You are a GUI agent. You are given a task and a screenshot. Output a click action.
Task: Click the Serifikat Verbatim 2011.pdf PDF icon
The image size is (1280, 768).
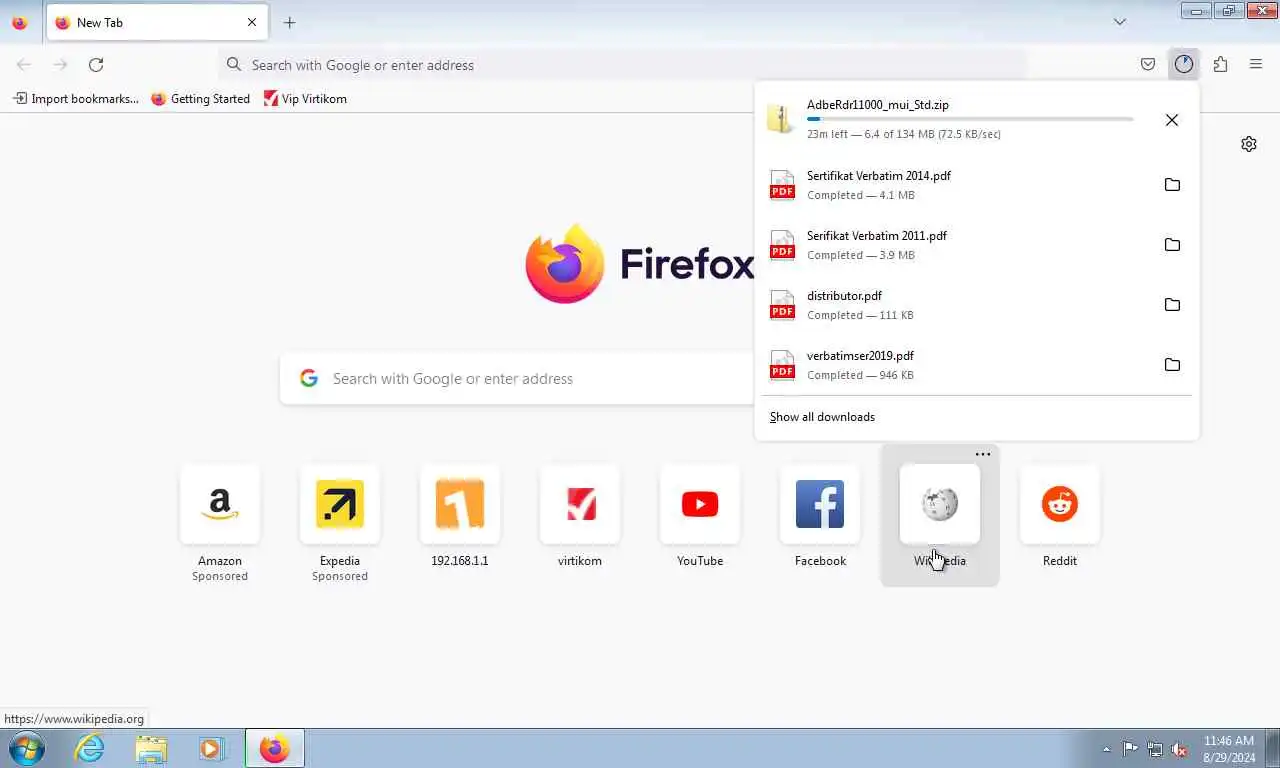click(782, 245)
